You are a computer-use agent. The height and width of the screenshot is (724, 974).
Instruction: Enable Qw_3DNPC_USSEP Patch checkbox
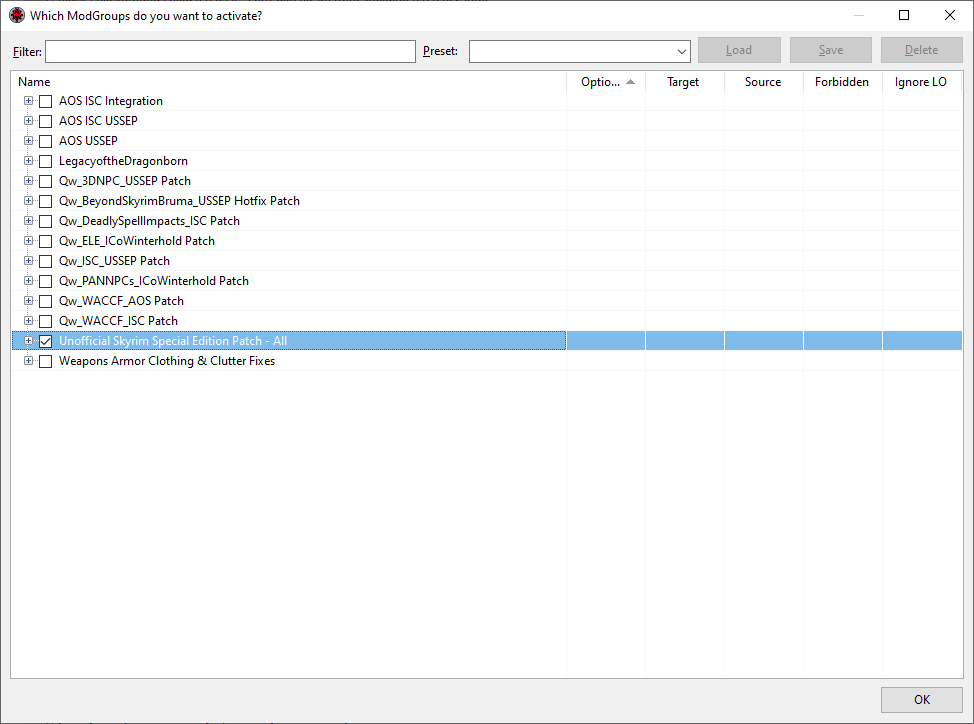click(x=45, y=181)
